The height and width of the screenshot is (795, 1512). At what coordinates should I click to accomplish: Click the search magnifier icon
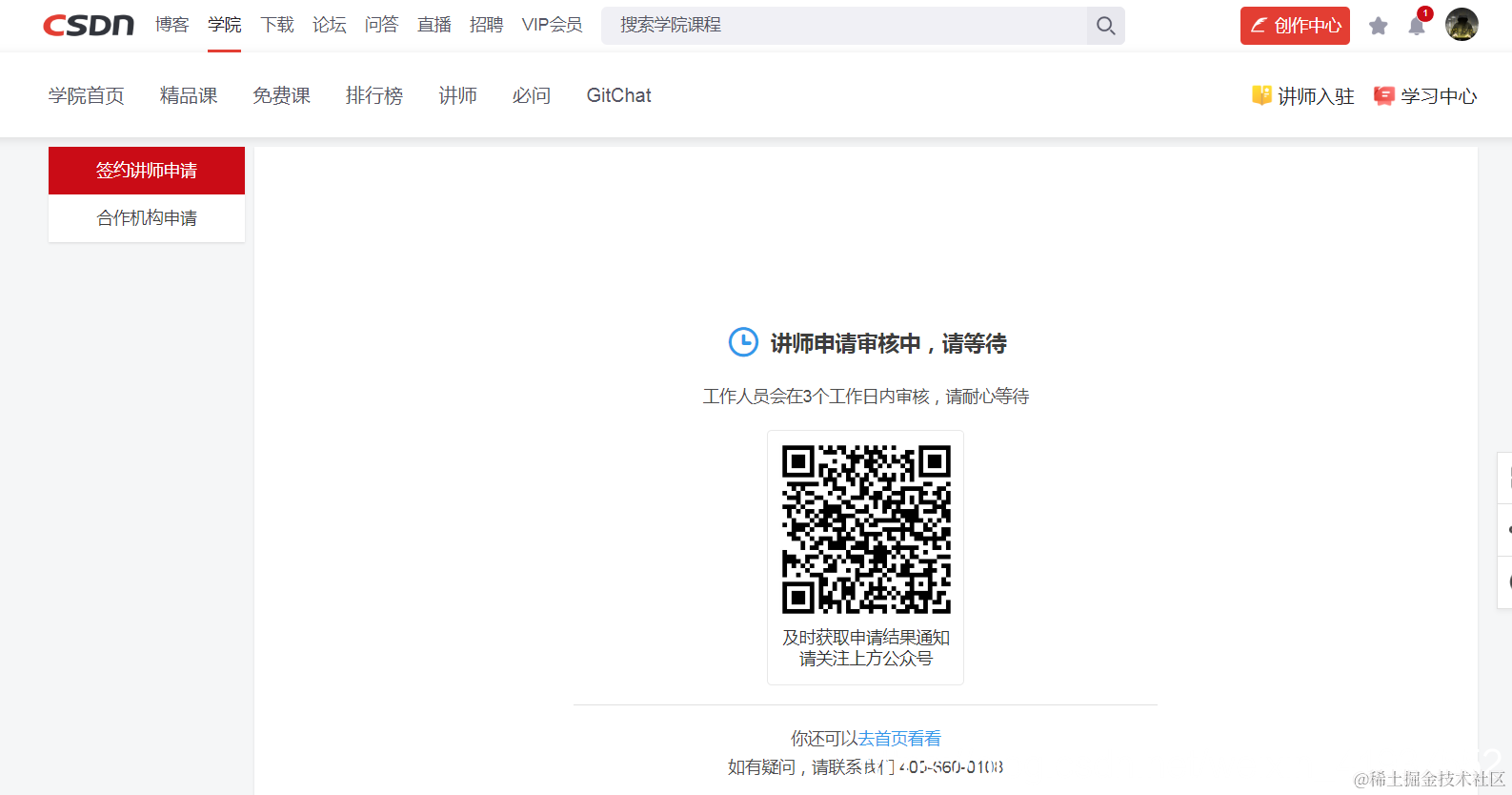(x=1105, y=26)
